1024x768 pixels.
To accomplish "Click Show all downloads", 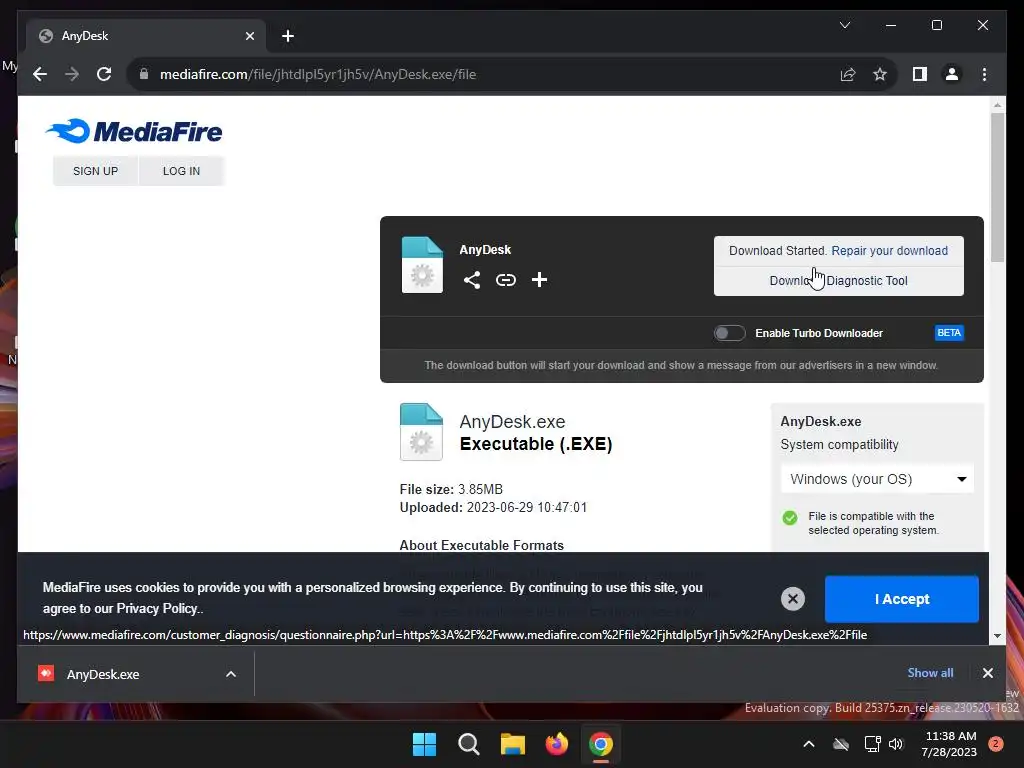I will click(930, 673).
